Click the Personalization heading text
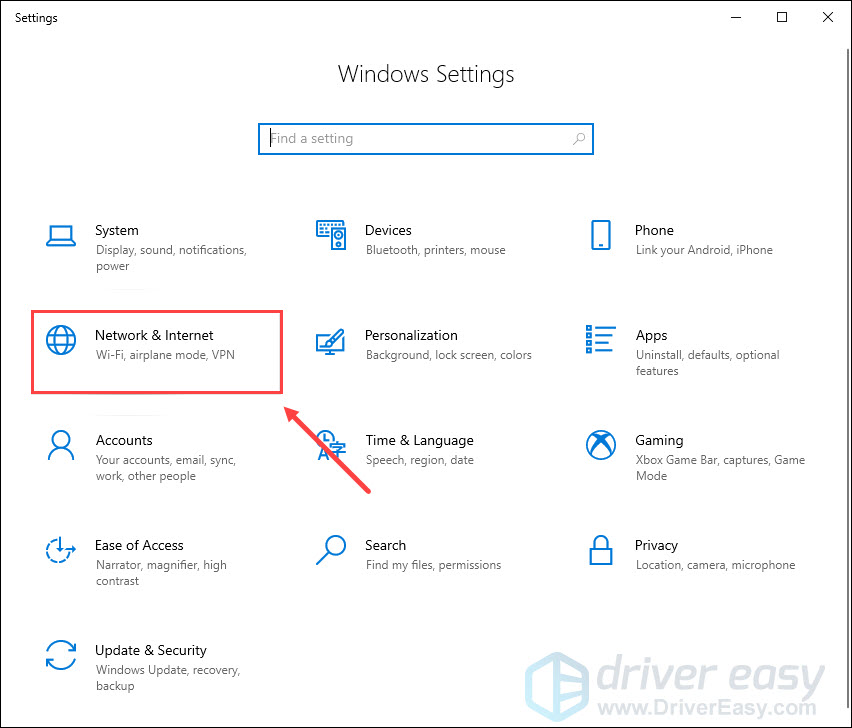The width and height of the screenshot is (852, 728). pos(411,335)
